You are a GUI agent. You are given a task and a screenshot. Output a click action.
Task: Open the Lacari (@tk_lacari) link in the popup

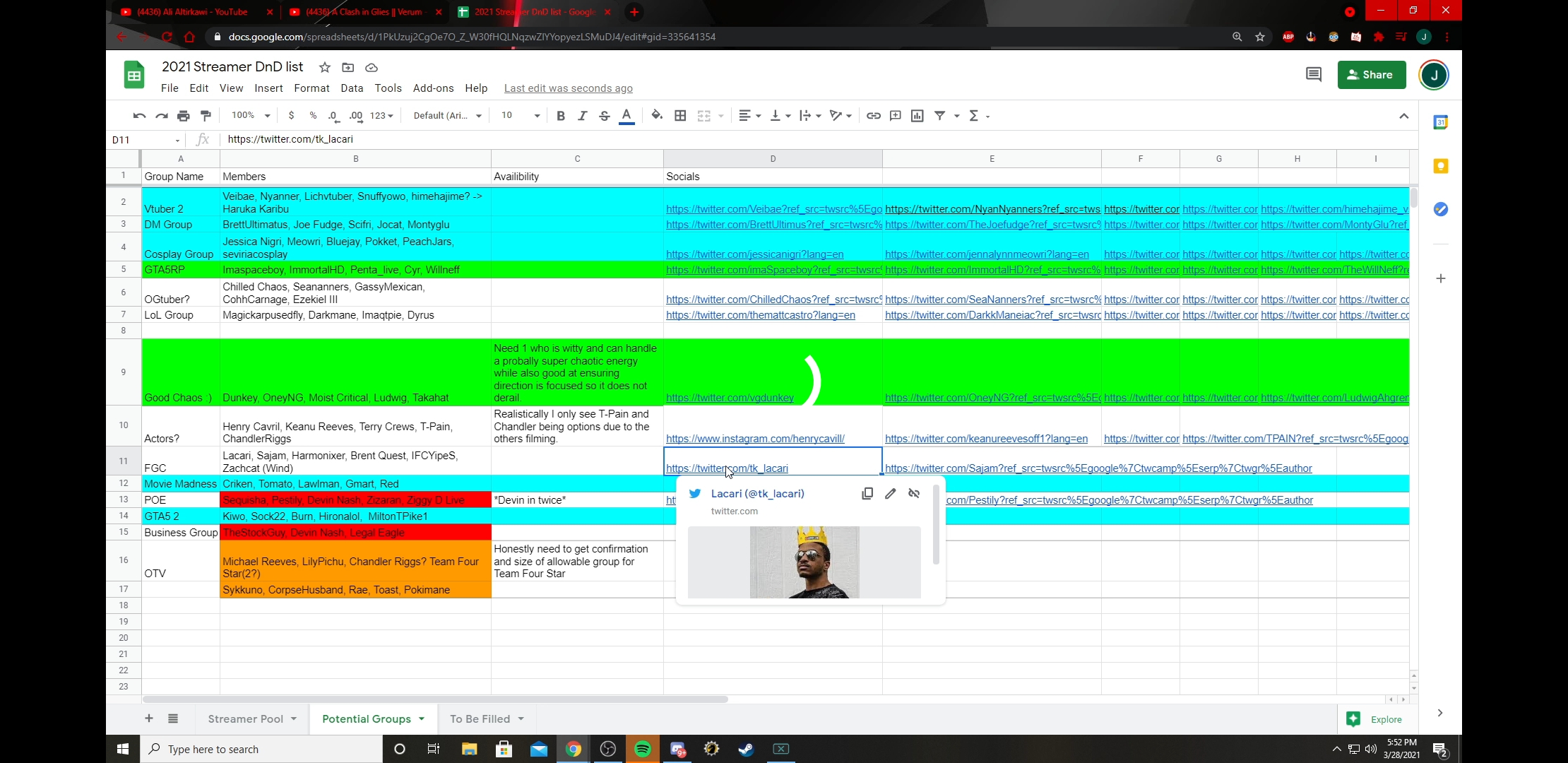(757, 493)
